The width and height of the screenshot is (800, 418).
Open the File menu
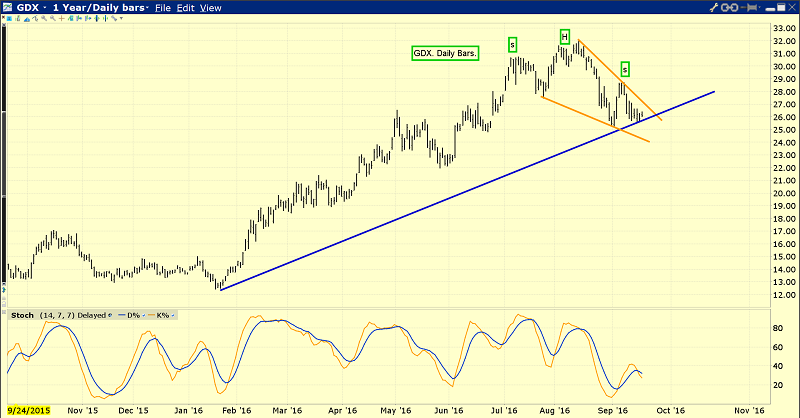[162, 7]
